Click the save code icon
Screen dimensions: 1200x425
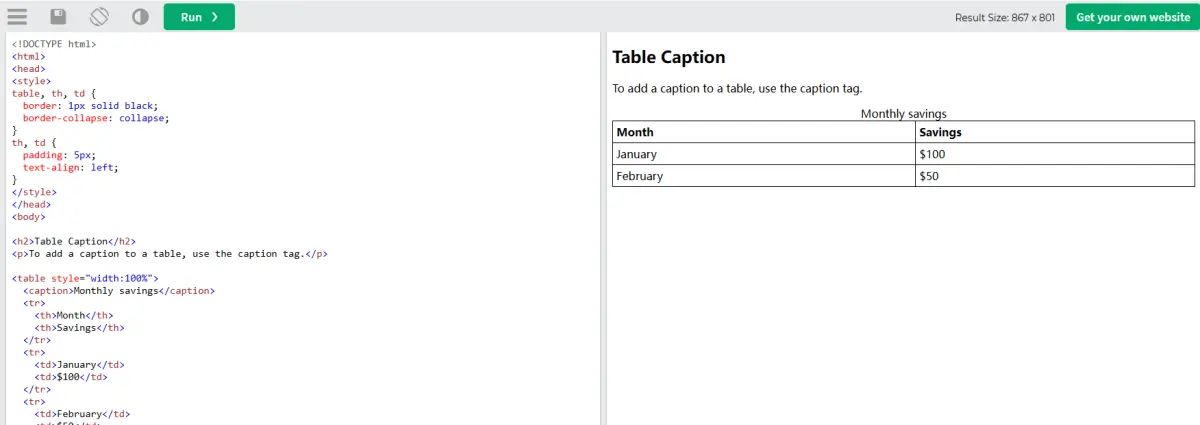coord(58,17)
